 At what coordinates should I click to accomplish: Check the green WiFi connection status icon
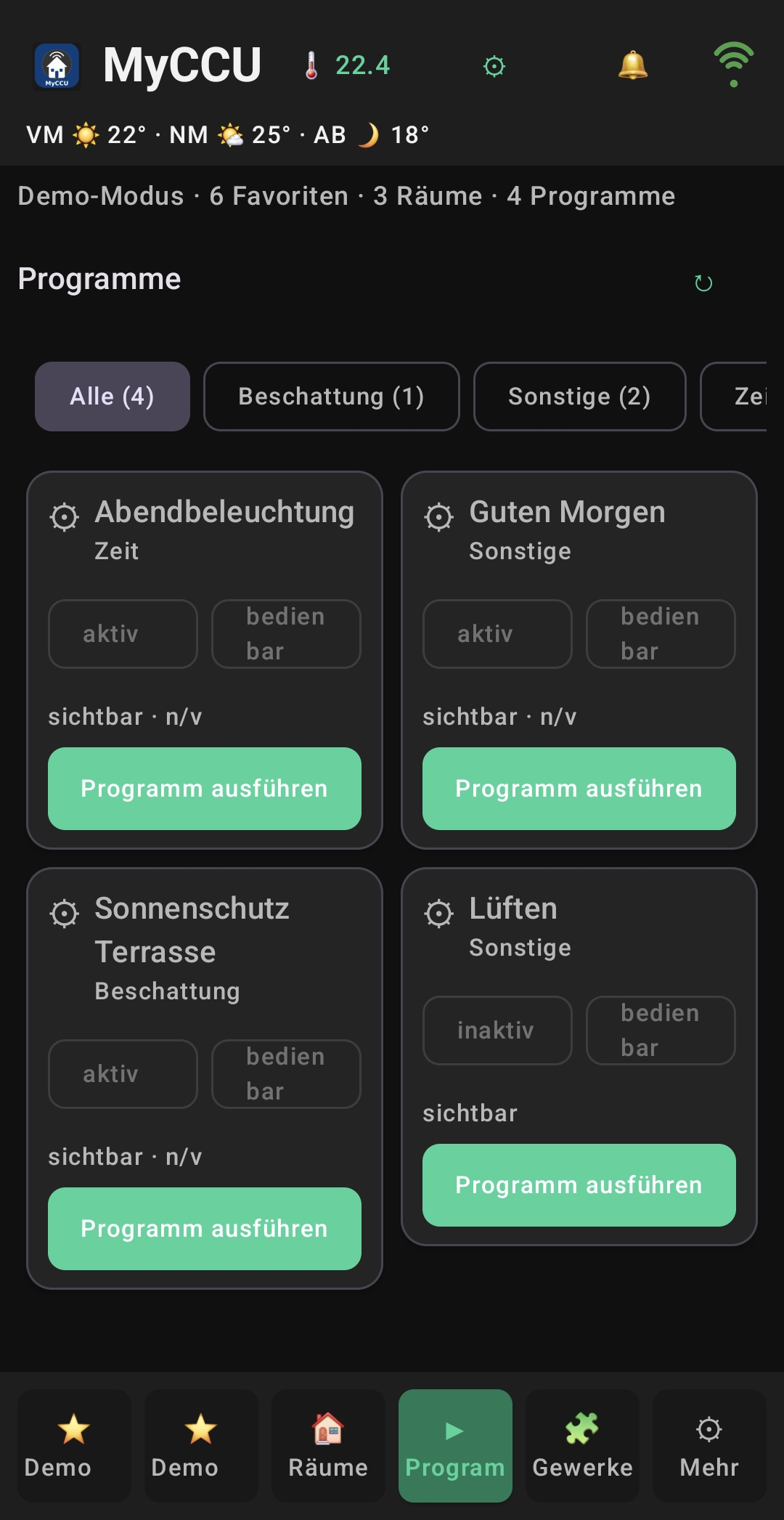click(734, 65)
